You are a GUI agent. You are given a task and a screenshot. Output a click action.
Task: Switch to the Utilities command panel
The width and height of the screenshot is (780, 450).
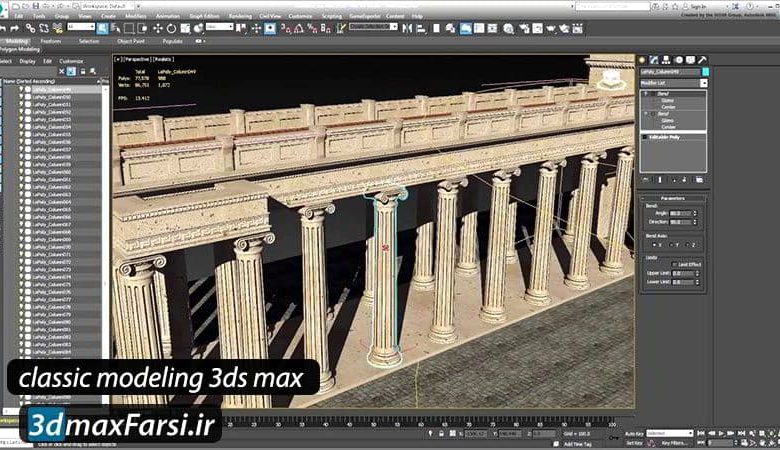click(702, 60)
